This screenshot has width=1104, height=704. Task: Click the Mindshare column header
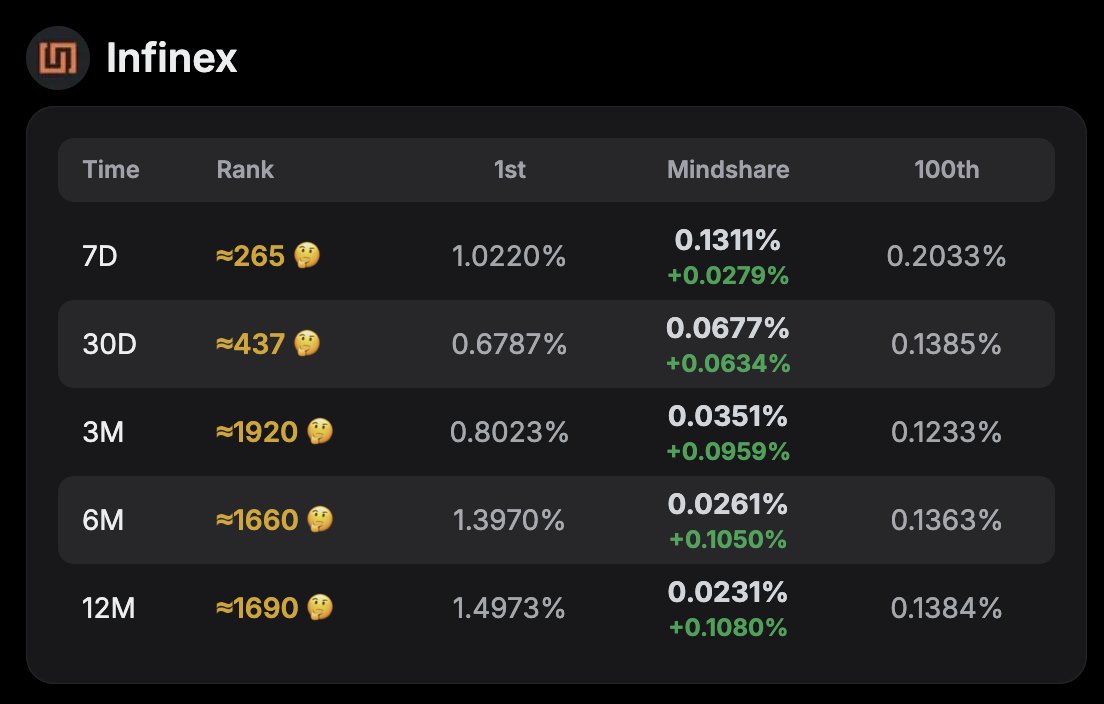click(x=728, y=170)
